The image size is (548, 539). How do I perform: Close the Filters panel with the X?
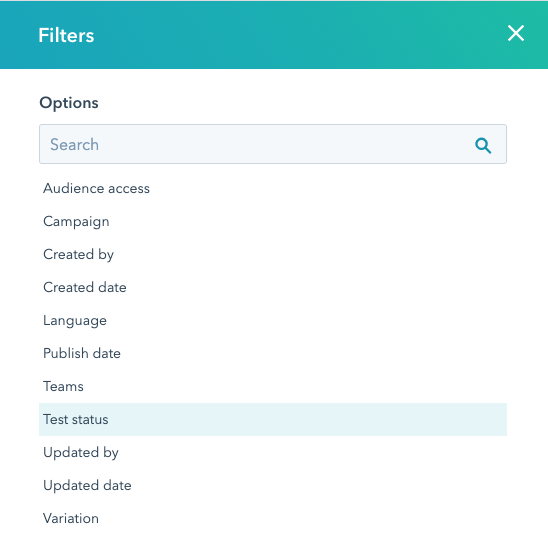(x=515, y=34)
